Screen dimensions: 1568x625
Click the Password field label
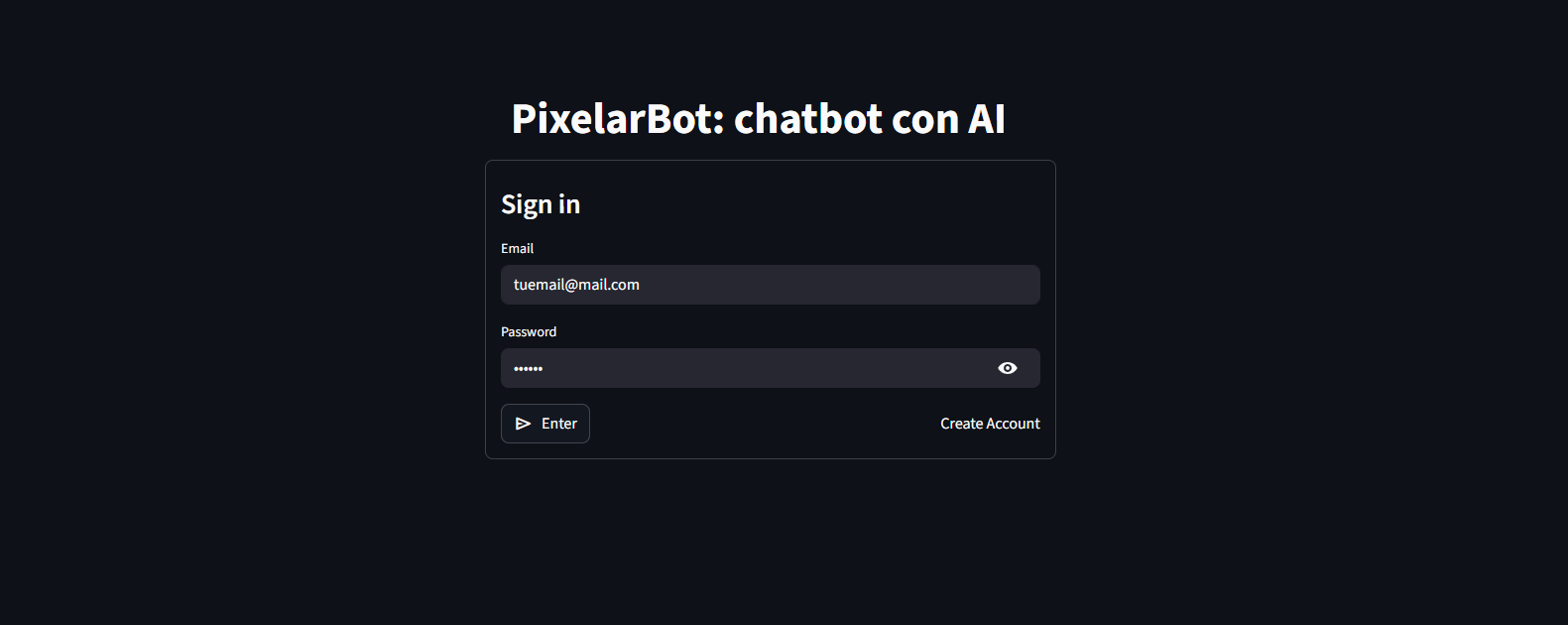click(529, 332)
